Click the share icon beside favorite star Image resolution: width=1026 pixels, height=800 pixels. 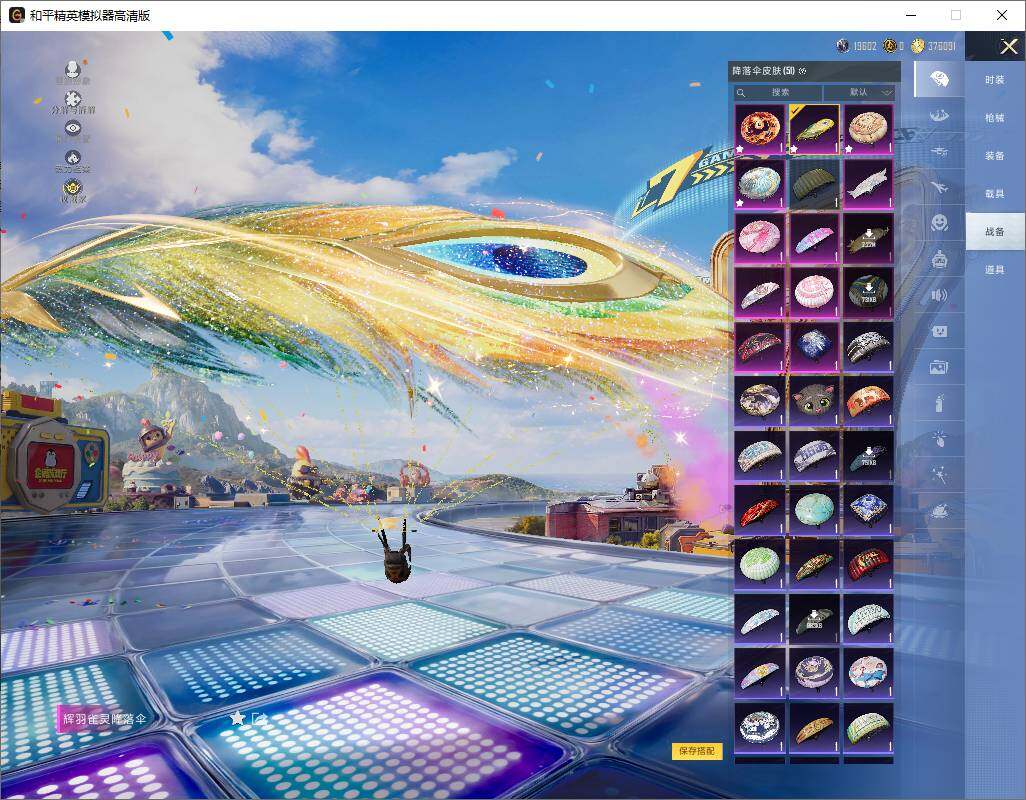click(259, 718)
